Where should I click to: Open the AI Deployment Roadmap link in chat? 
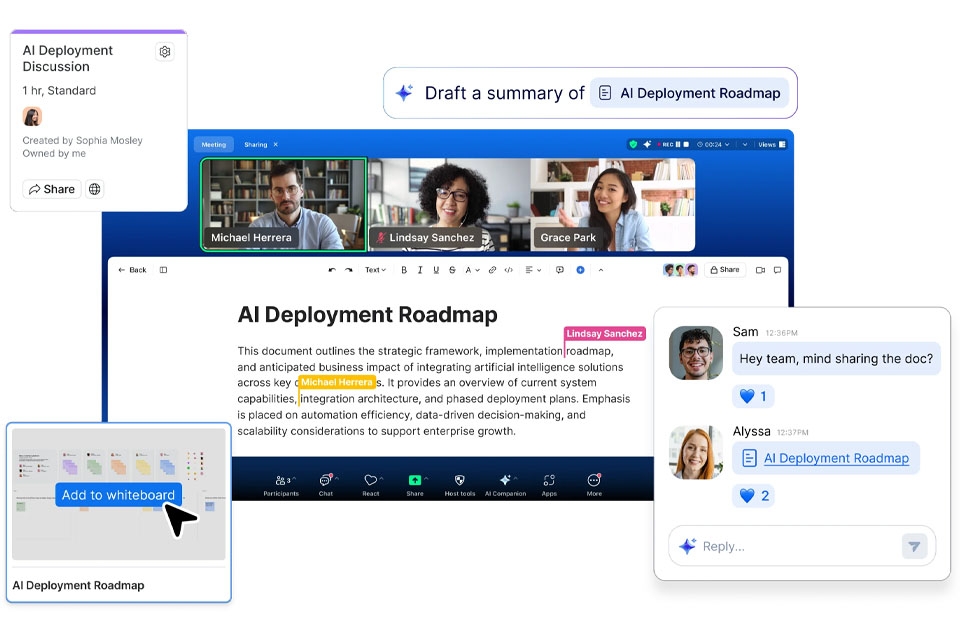(x=836, y=458)
